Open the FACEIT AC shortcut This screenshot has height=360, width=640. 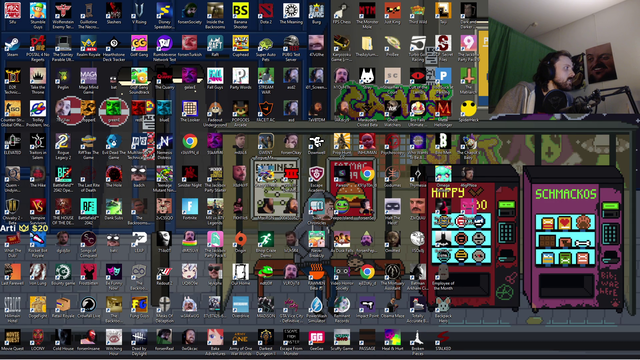point(266,109)
